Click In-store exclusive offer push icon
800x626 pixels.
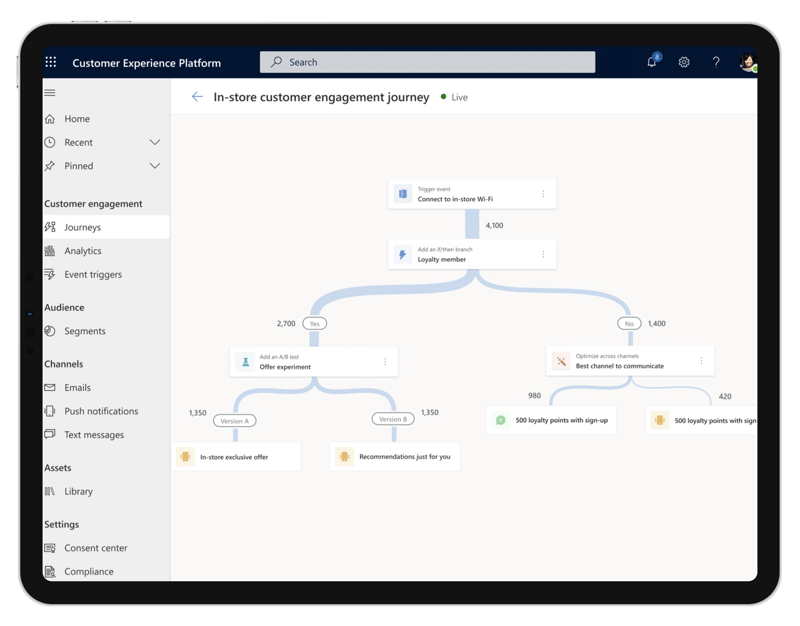pyautogui.click(x=185, y=457)
